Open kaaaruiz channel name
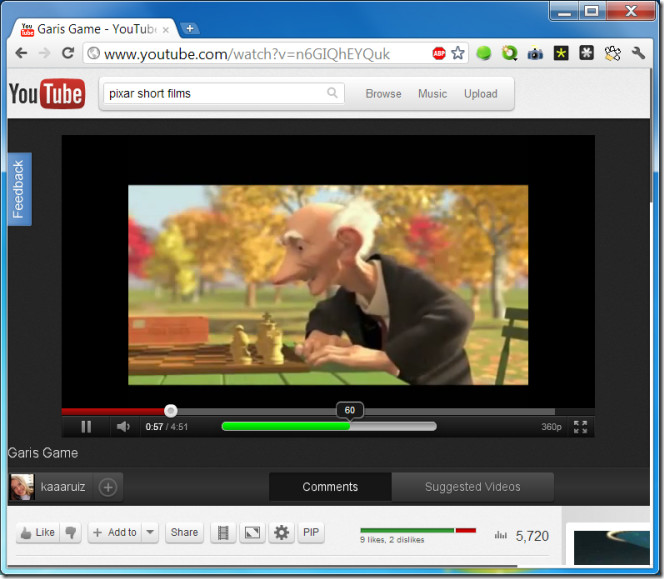664x579 pixels. pos(63,487)
